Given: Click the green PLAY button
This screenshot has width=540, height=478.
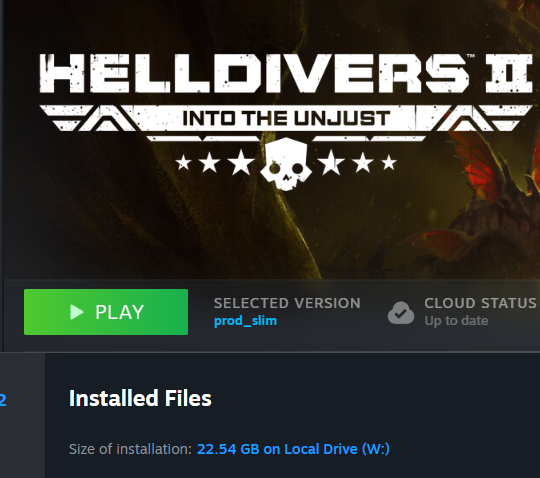Looking at the screenshot, I should pyautogui.click(x=106, y=312).
